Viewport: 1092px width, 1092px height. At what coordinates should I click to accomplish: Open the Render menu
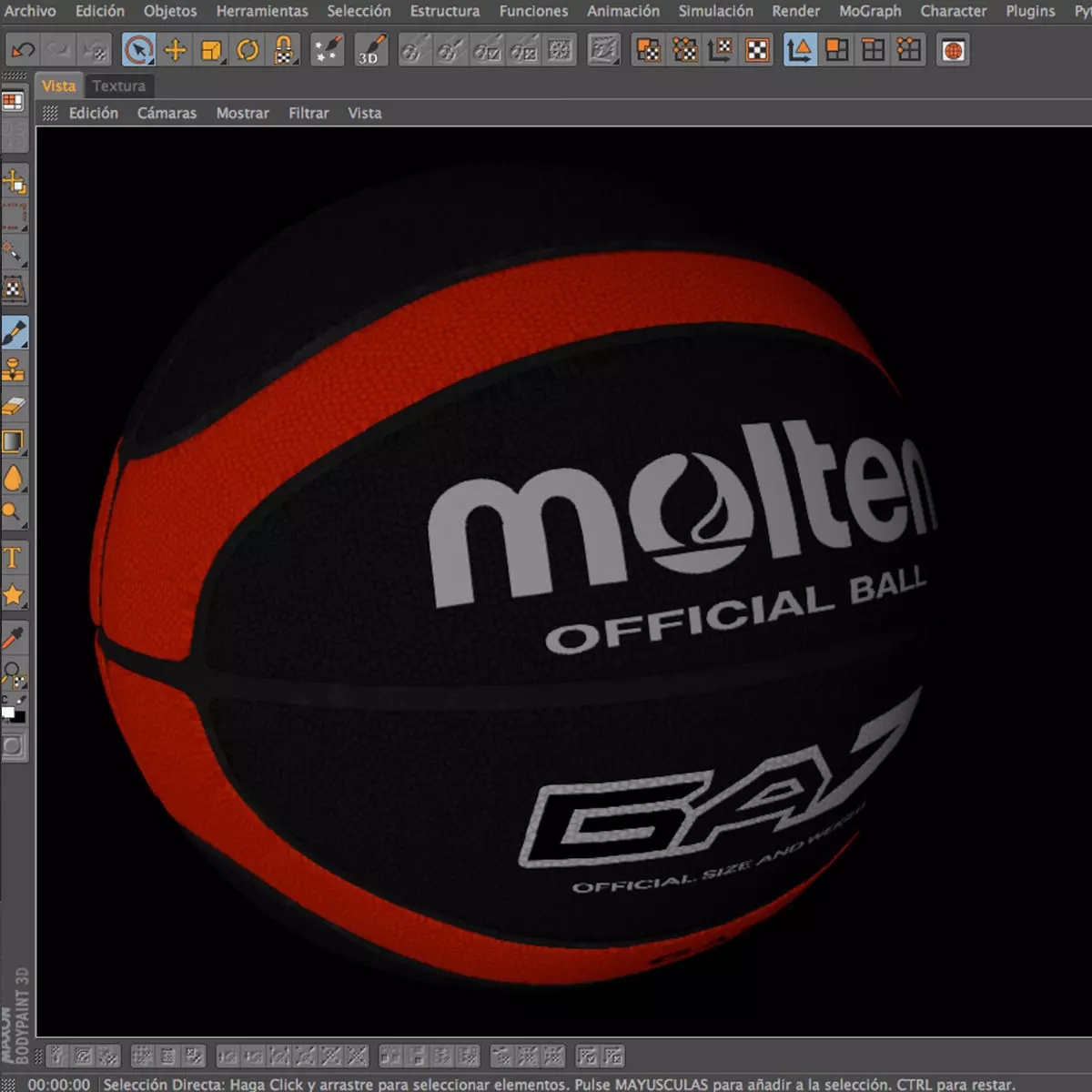[796, 11]
